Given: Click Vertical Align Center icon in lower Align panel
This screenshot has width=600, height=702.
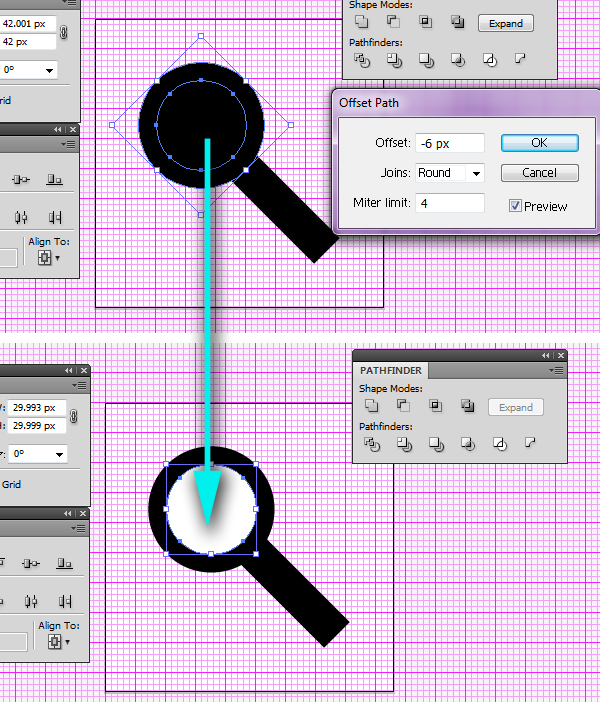Looking at the screenshot, I should tap(30, 563).
